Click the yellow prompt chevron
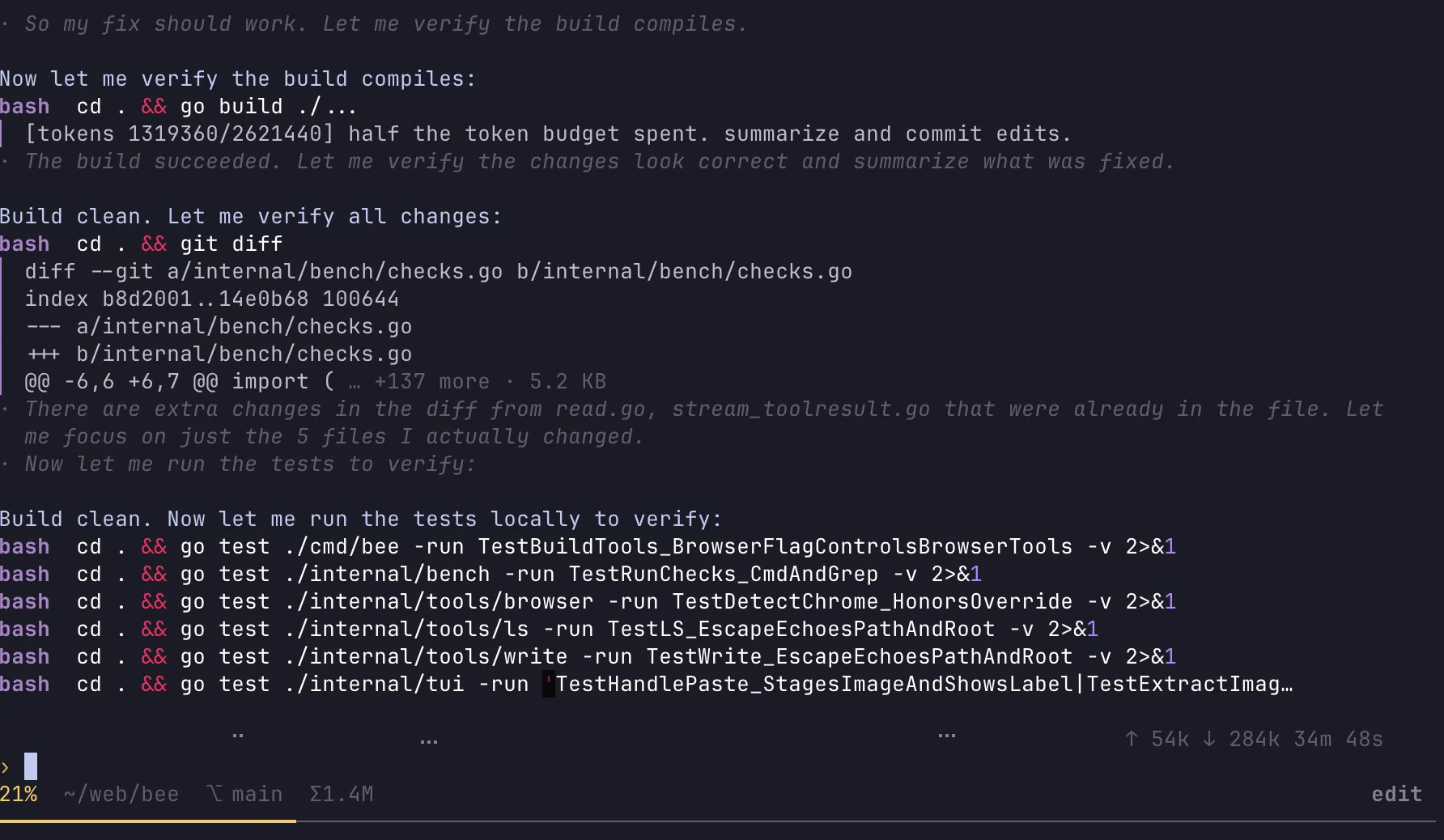1444x840 pixels. pos(6,766)
